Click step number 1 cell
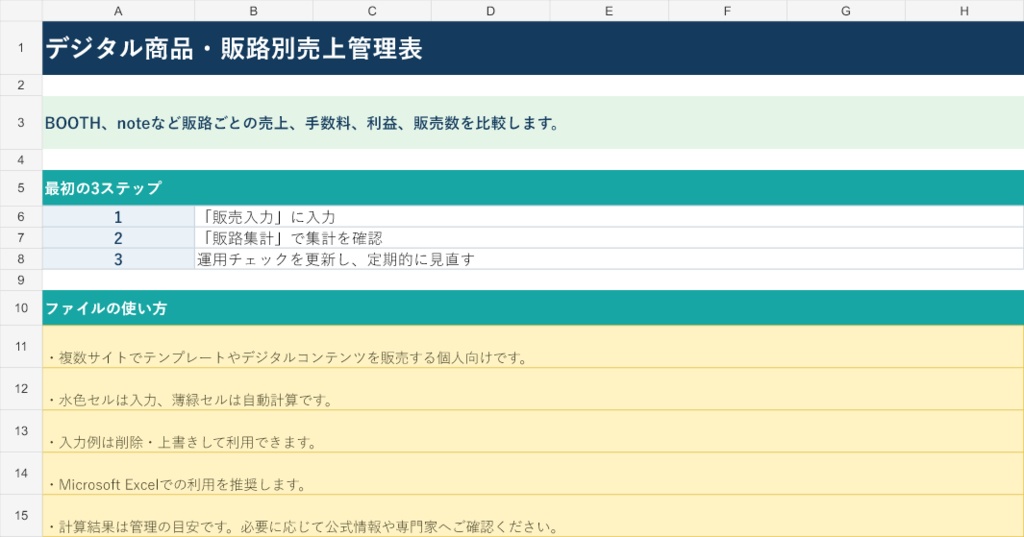The height and width of the screenshot is (537, 1024). 118,217
